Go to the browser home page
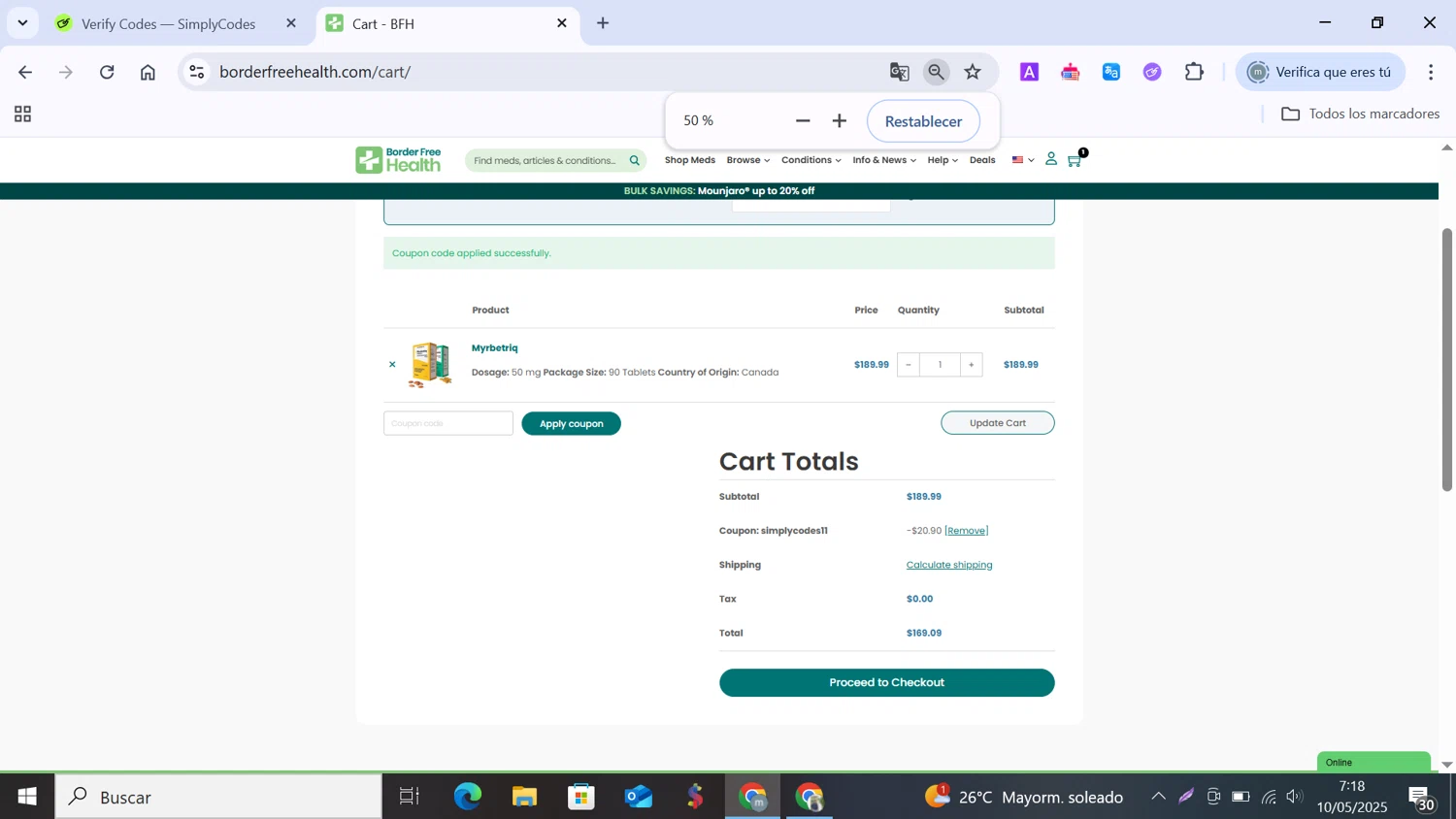The image size is (1456, 819). 148,72
